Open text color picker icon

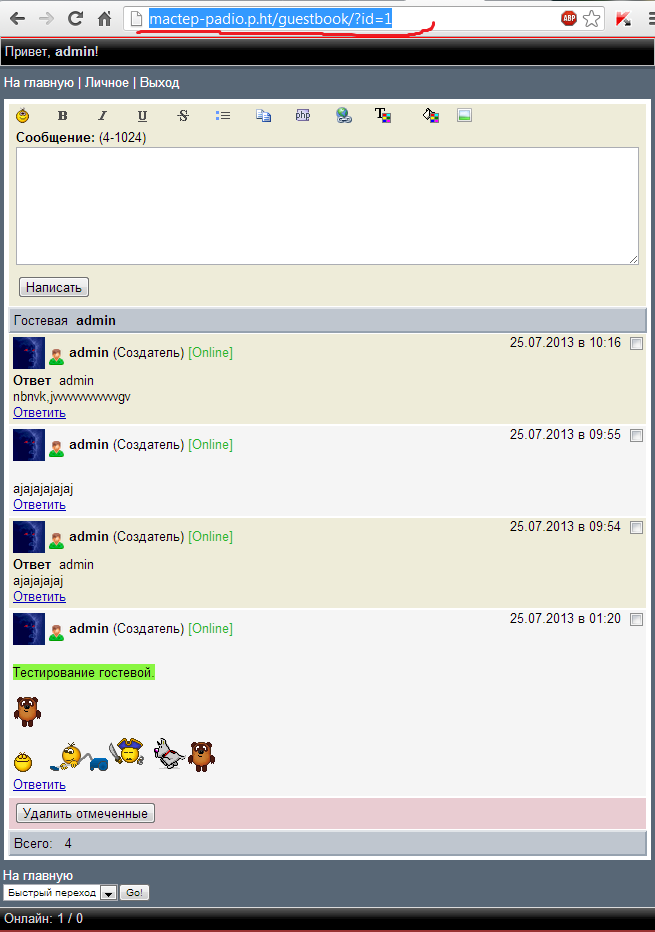383,115
